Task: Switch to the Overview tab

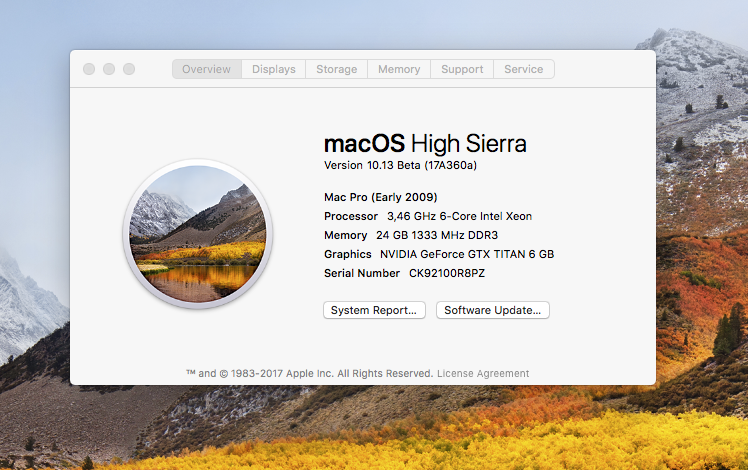Action: pos(207,69)
